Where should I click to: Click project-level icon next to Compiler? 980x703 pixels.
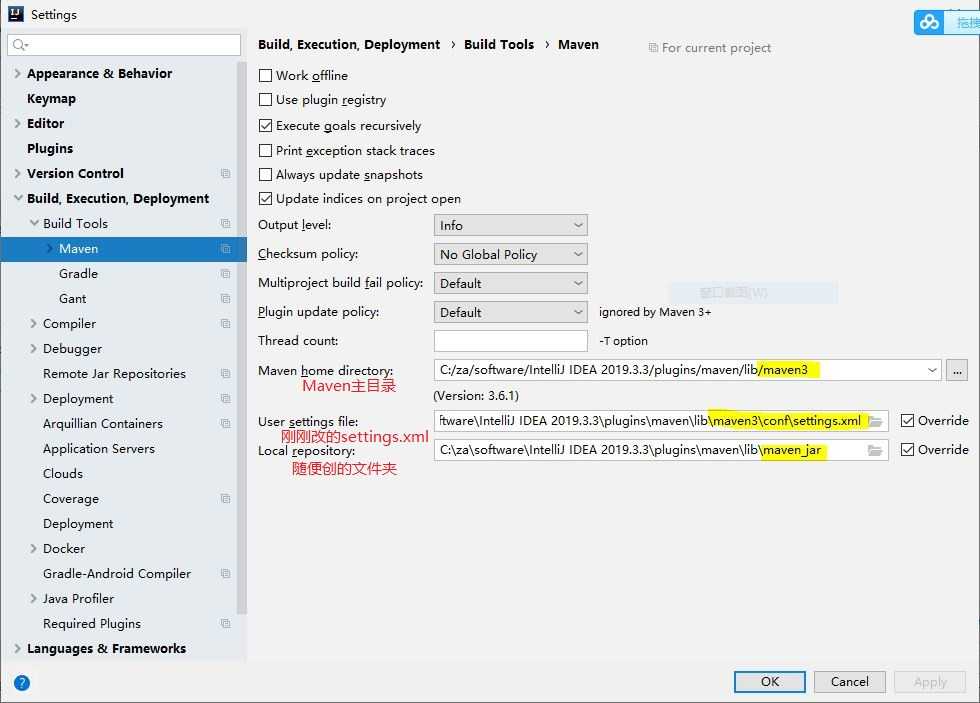tap(226, 324)
